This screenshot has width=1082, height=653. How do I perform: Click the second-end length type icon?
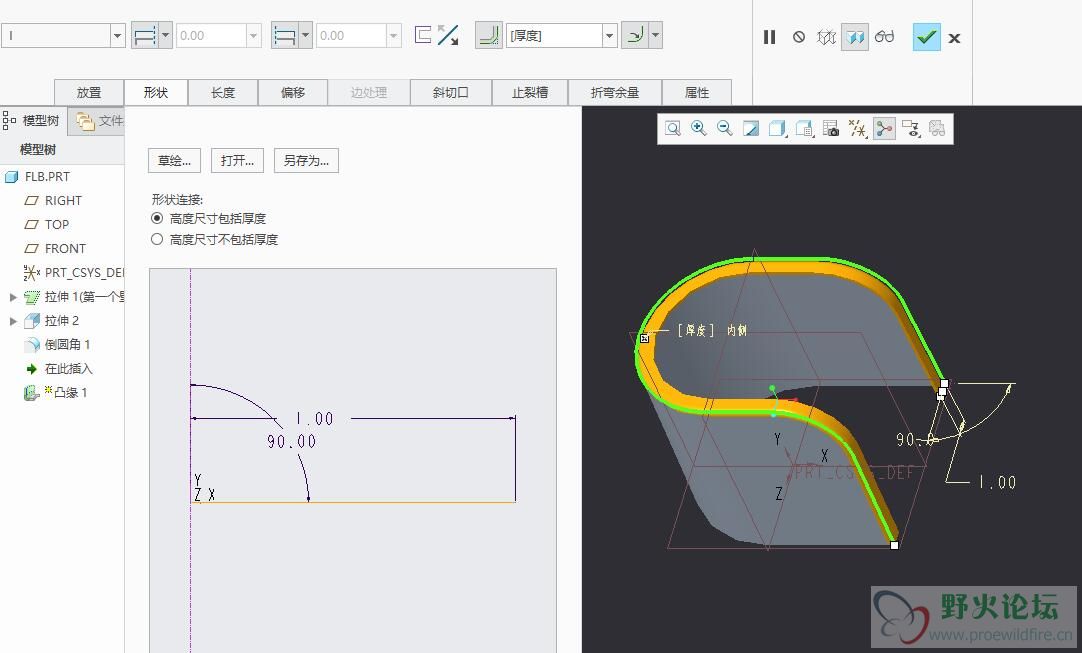click(285, 36)
